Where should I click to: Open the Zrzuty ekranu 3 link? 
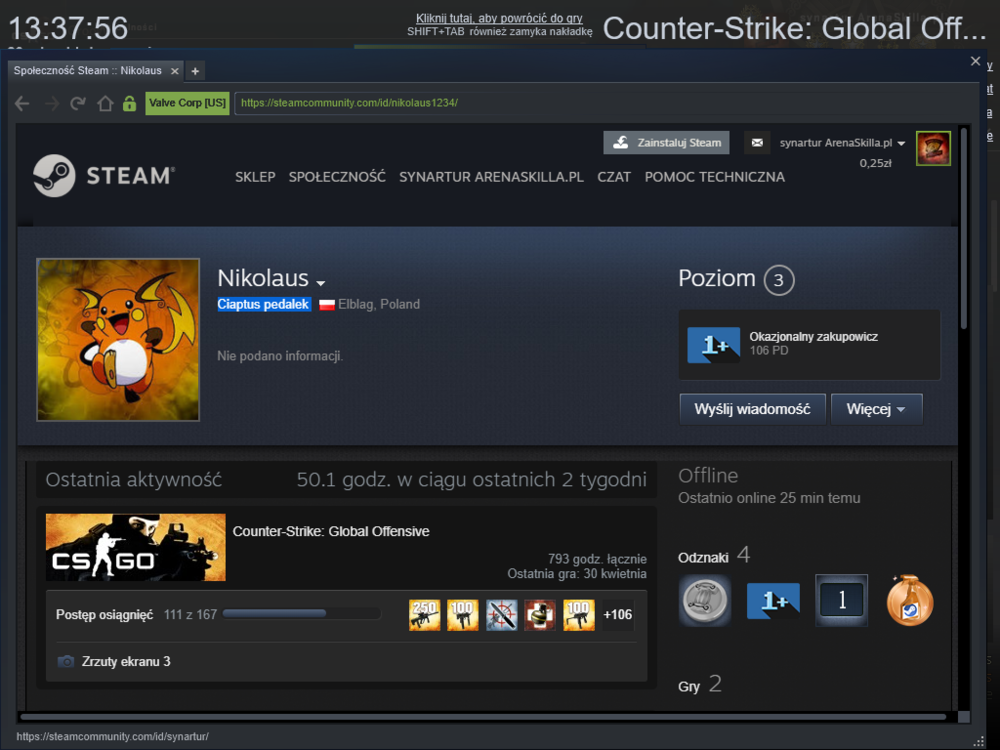tap(126, 661)
